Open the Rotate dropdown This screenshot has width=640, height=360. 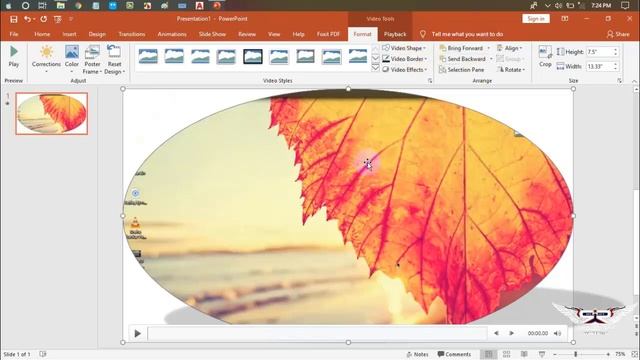[511, 70]
